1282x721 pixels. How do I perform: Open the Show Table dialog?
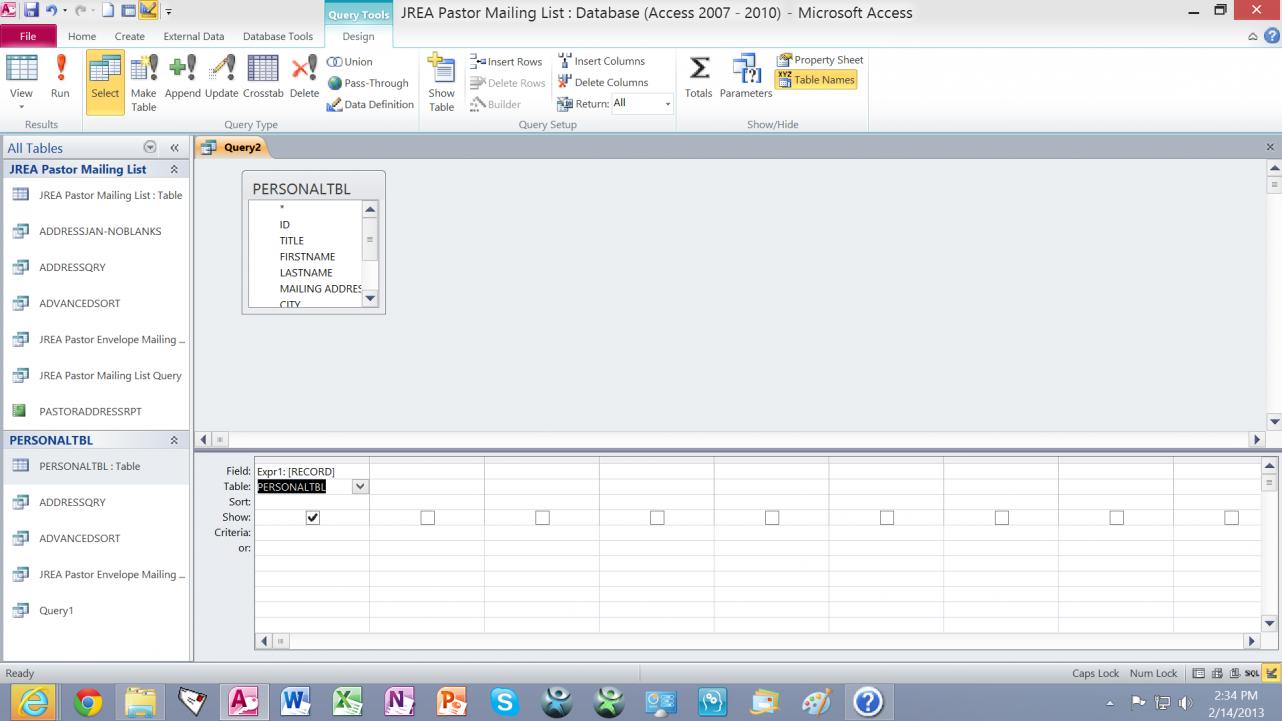[x=441, y=80]
